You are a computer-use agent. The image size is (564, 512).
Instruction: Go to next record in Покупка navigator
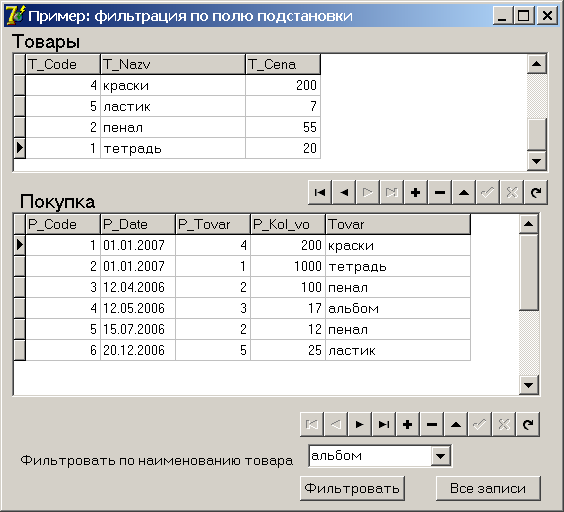[359, 425]
